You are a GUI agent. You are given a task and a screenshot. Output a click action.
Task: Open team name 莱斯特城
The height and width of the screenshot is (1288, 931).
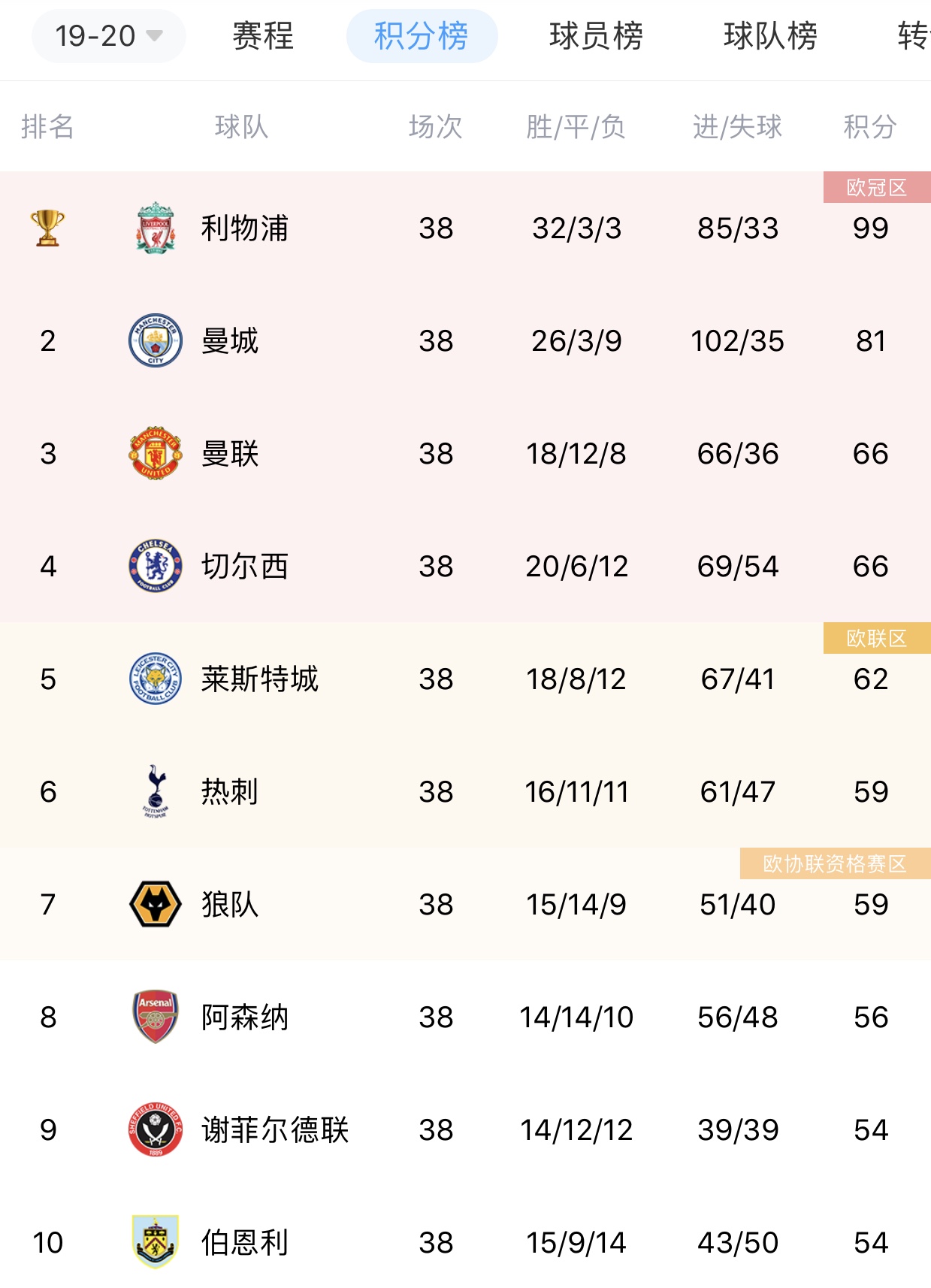pos(260,679)
